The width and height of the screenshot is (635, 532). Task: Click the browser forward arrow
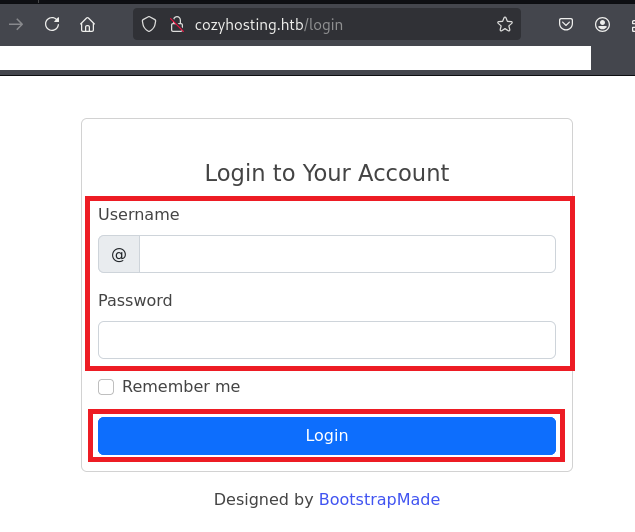tap(16, 24)
